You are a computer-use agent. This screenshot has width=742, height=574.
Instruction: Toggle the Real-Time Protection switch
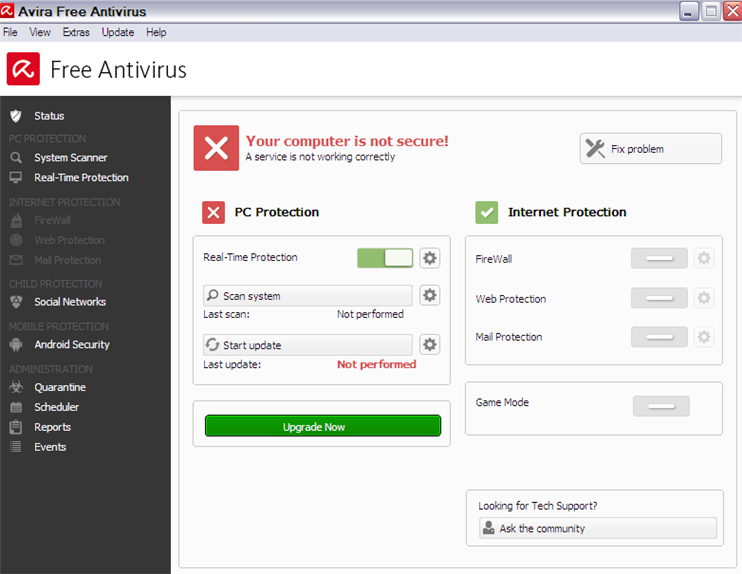coord(385,258)
